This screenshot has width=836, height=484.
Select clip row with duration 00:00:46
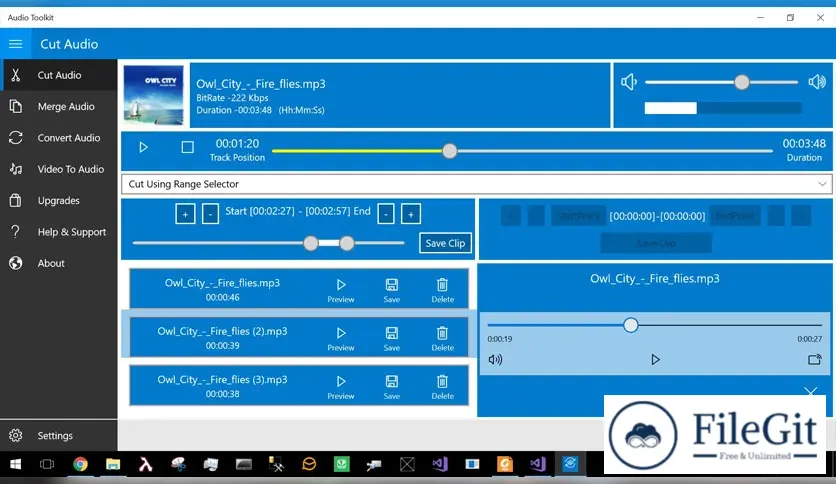[299, 289]
